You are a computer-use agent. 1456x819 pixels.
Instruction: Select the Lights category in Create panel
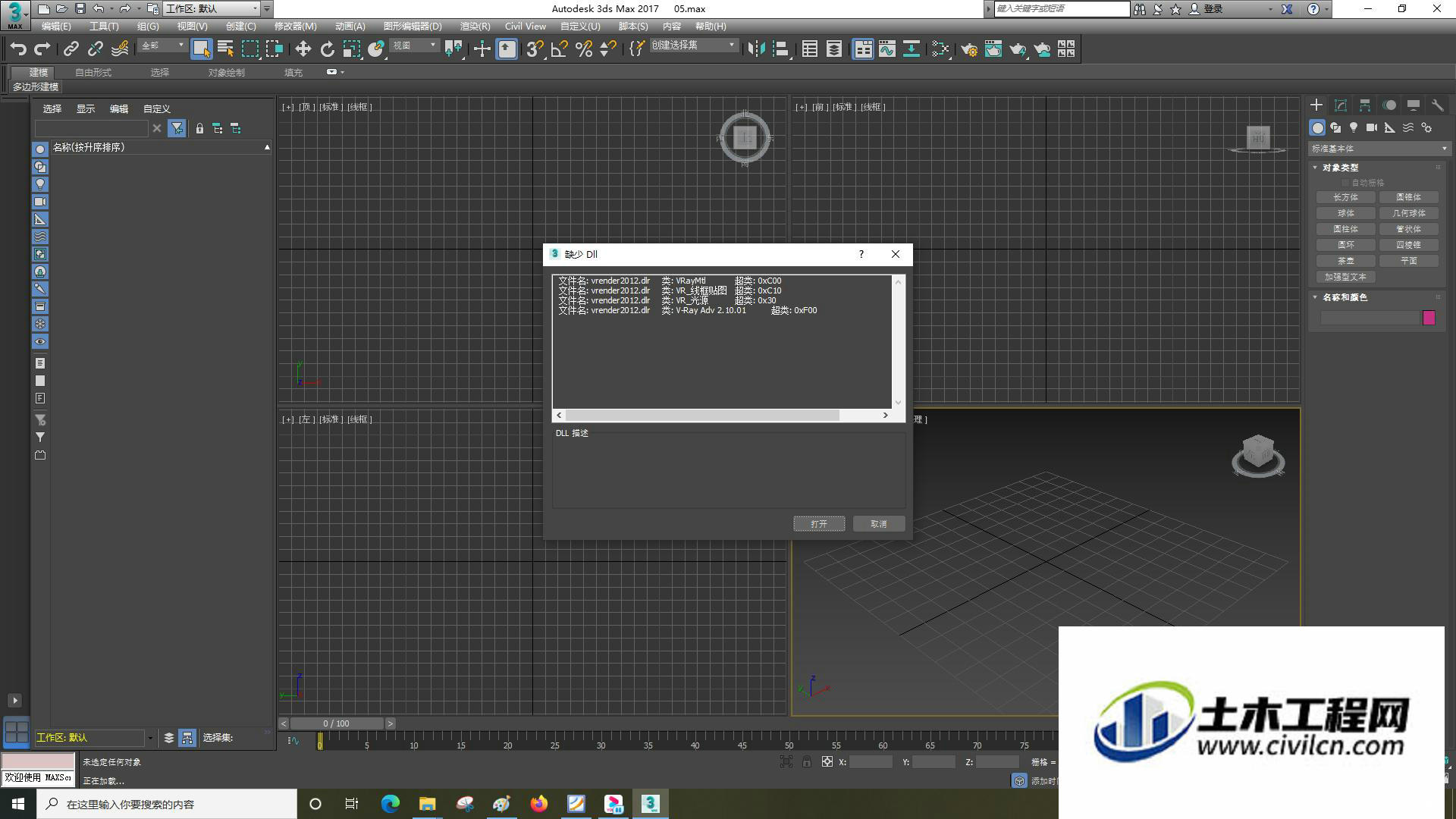pyautogui.click(x=1354, y=127)
